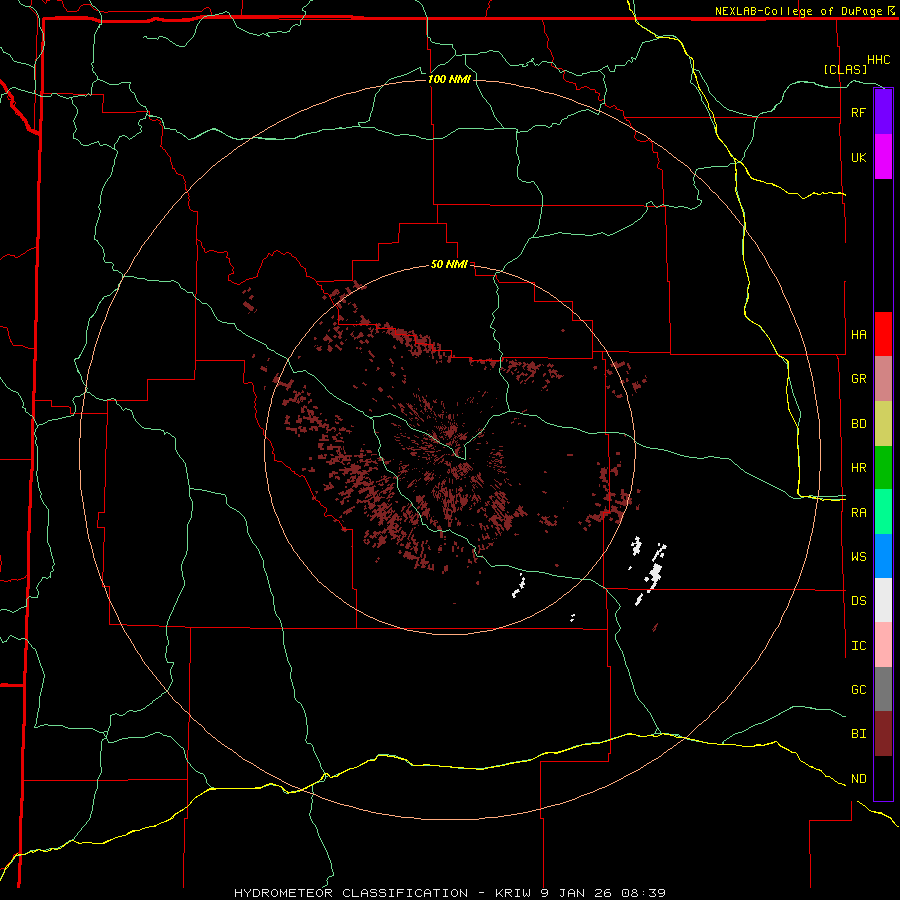The width and height of the screenshot is (900, 900).
Task: Click the [CLAS] units label
Action: 845,69
